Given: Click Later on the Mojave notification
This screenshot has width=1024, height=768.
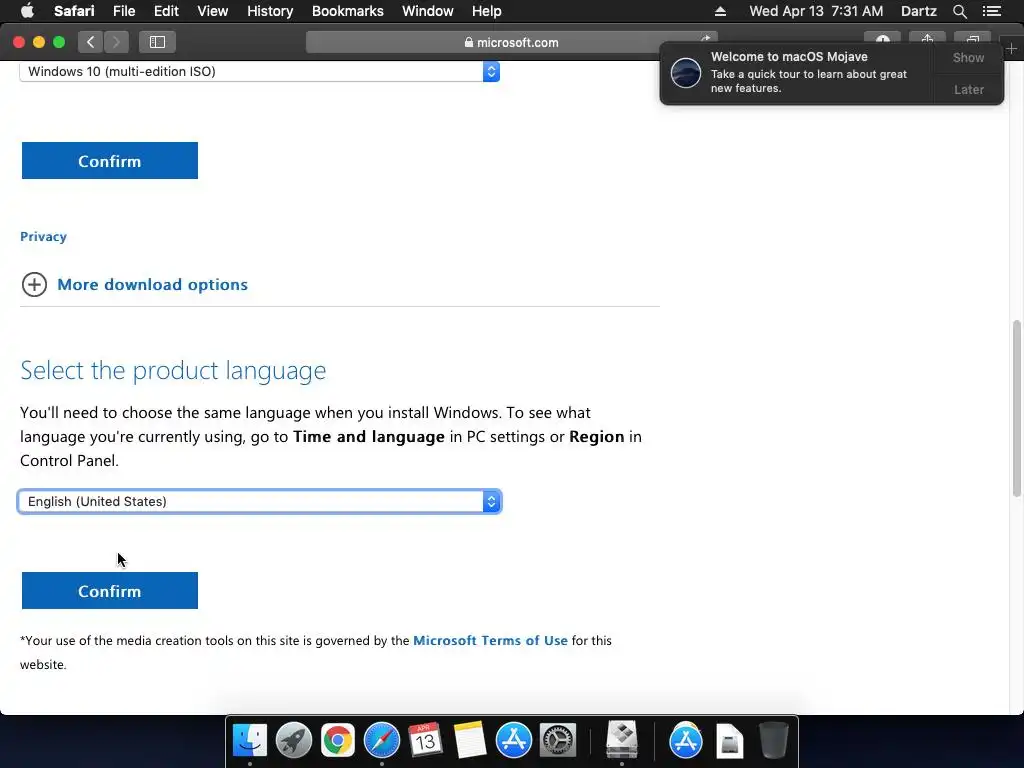Looking at the screenshot, I should tap(968, 89).
